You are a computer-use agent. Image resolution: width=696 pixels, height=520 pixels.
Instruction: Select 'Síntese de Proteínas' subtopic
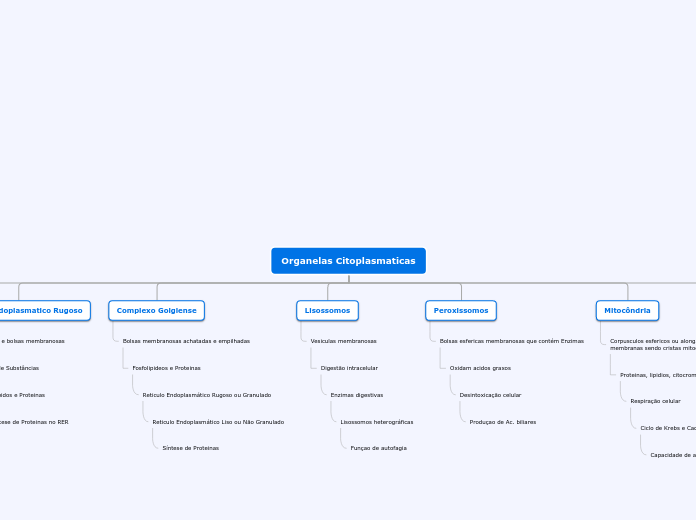[191, 448]
